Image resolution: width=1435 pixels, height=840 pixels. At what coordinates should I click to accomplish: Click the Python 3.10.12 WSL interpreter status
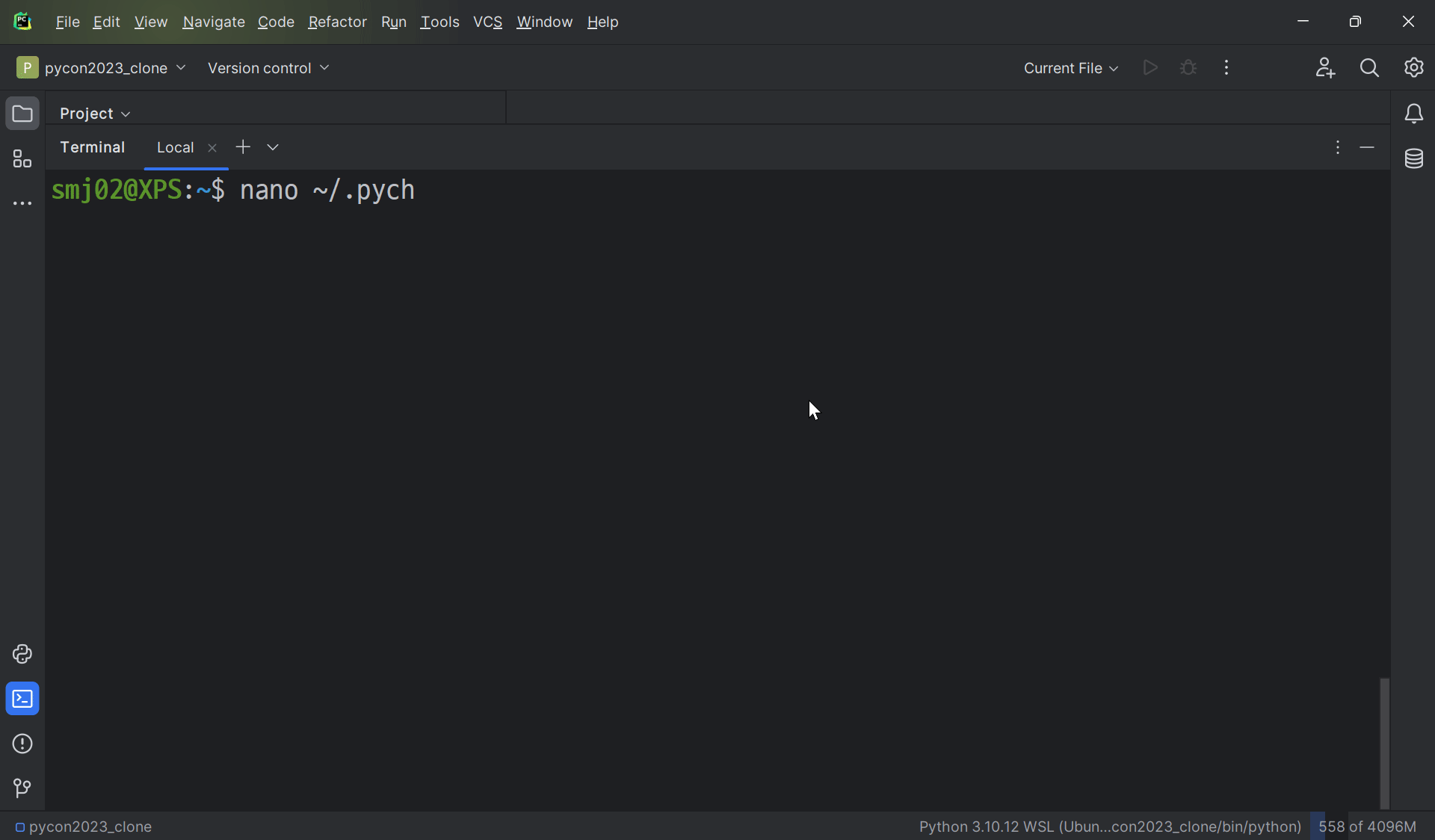pyautogui.click(x=1110, y=827)
